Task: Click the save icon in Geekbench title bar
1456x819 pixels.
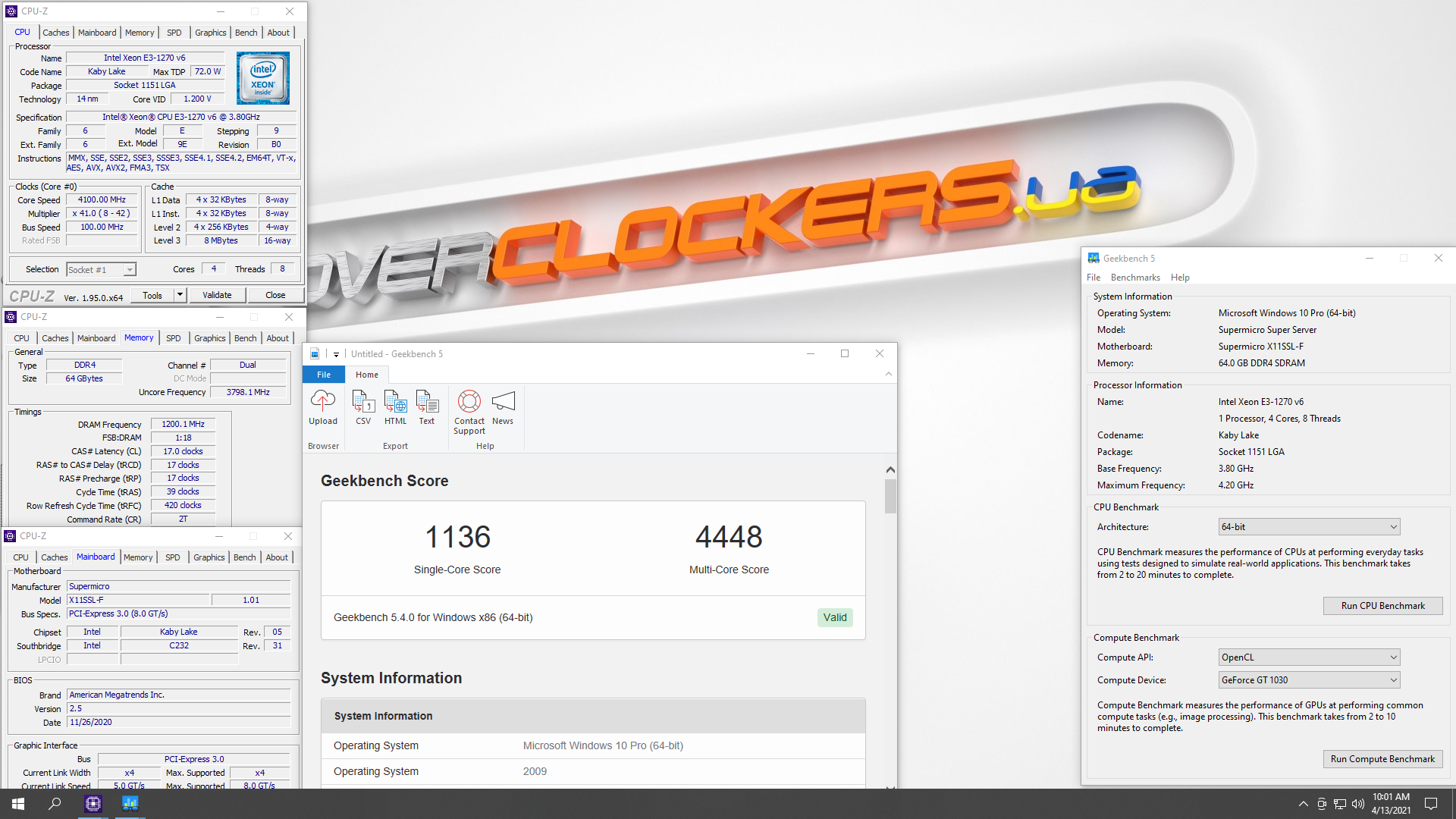Action: click(x=315, y=353)
